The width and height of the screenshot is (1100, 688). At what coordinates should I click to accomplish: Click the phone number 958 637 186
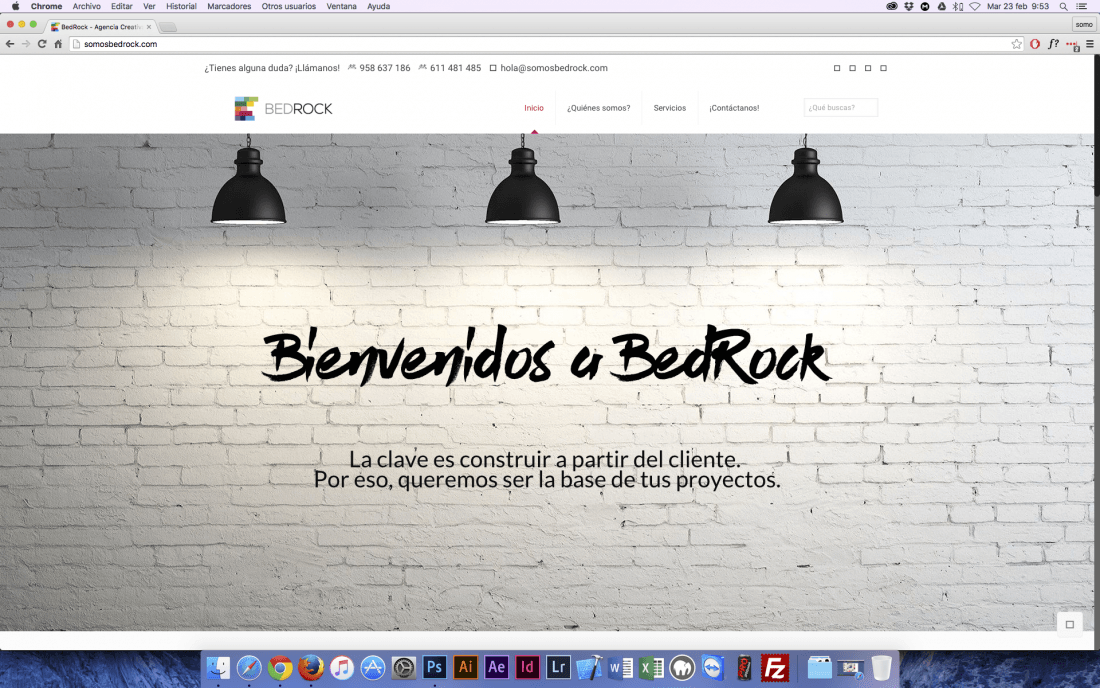click(384, 68)
